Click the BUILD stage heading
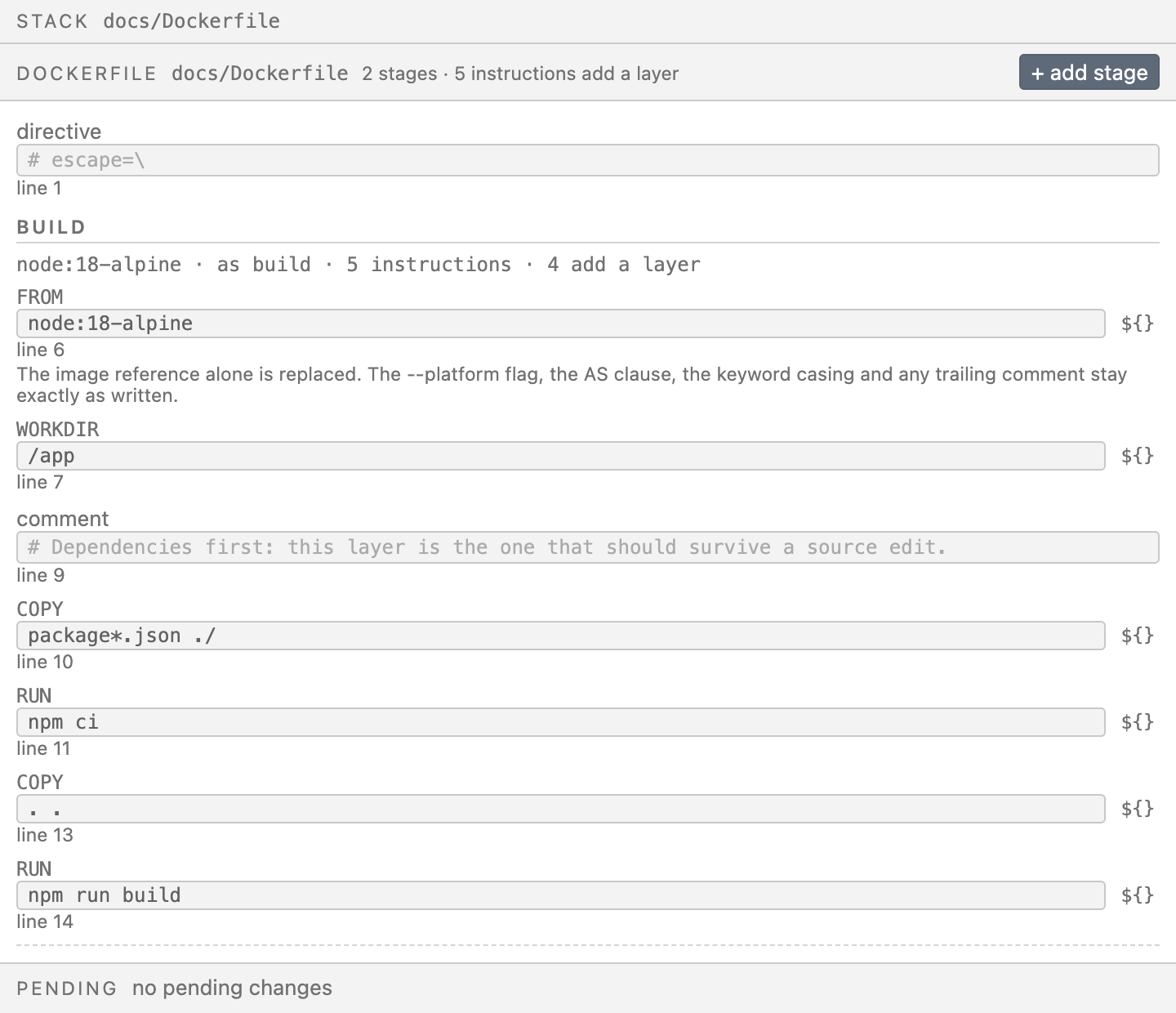This screenshot has width=1176, height=1013. (51, 227)
